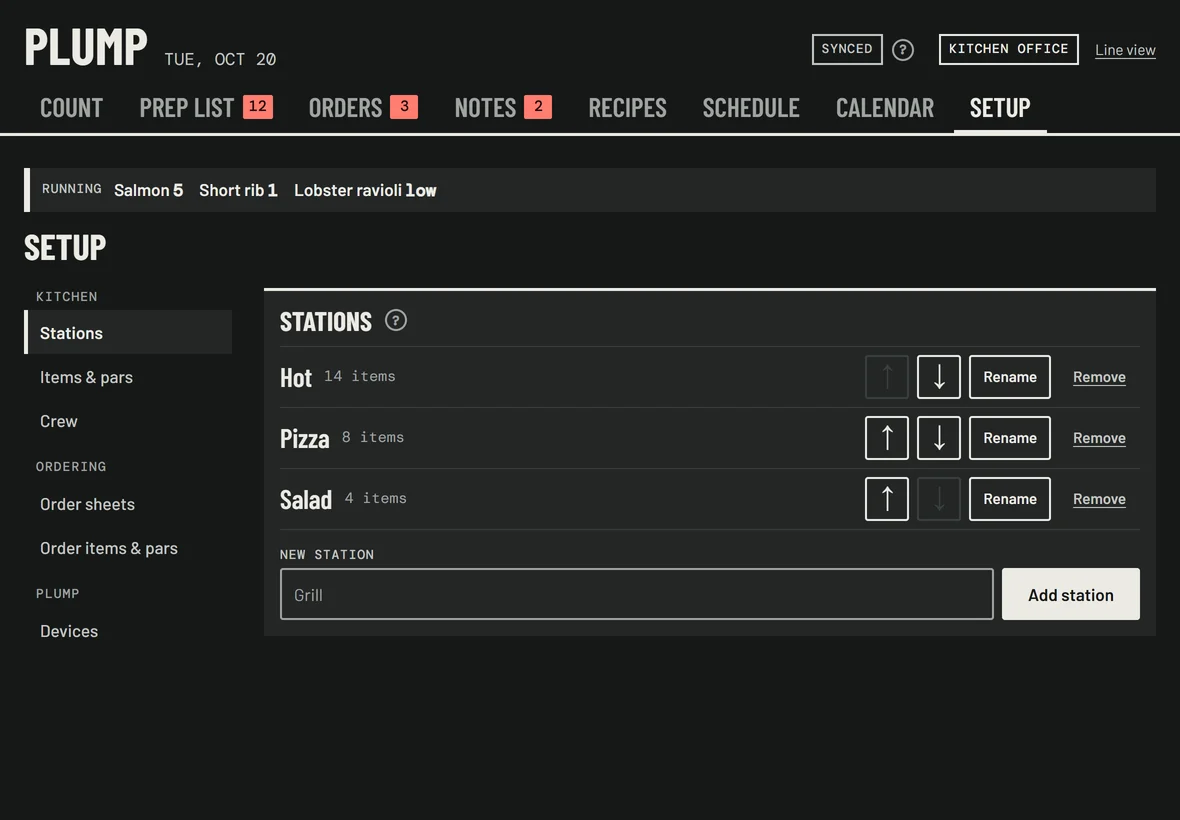
Task: Click the Notes badge showing 2
Action: 538,107
